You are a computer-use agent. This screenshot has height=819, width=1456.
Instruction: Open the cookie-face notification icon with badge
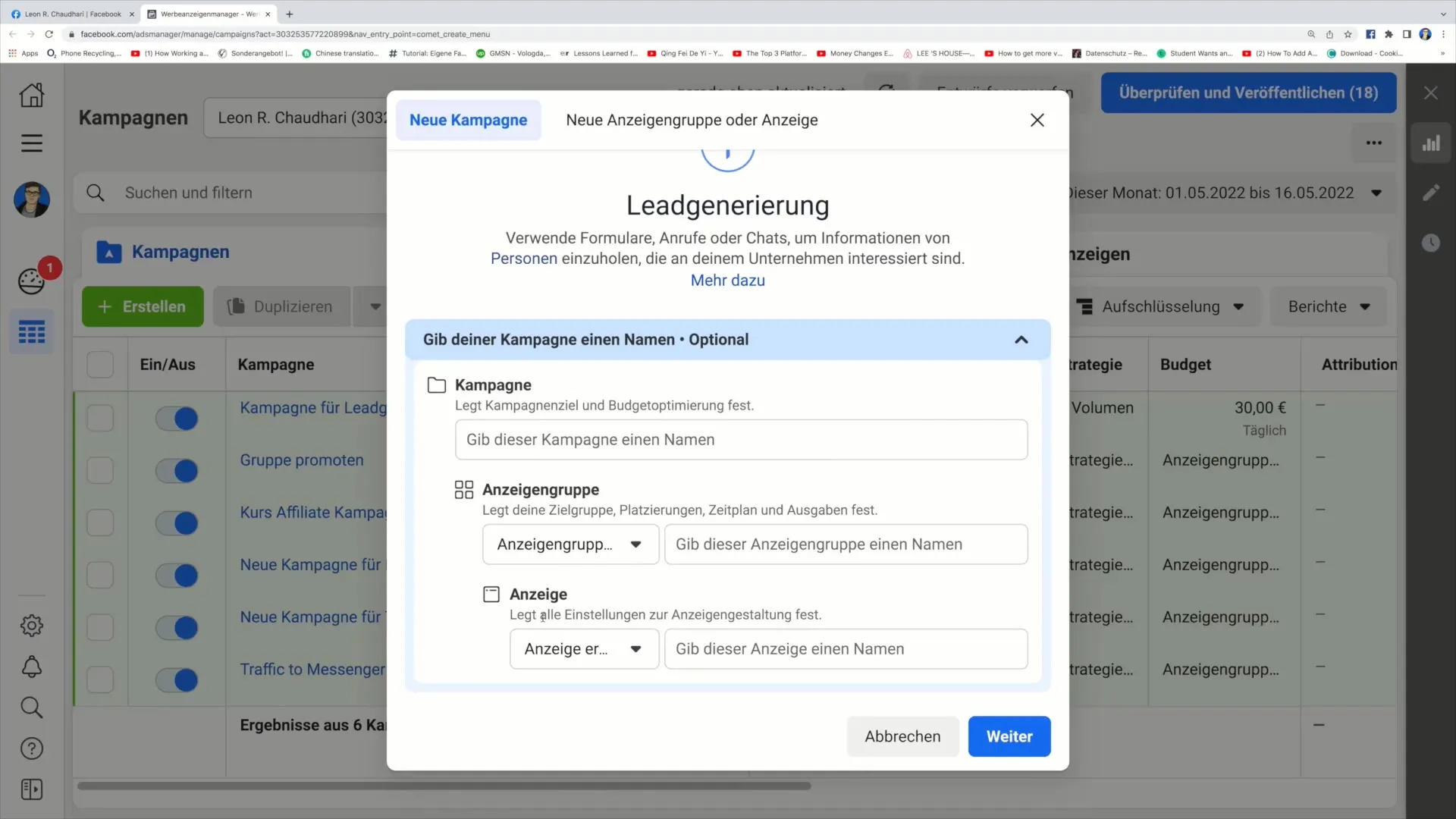[32, 281]
